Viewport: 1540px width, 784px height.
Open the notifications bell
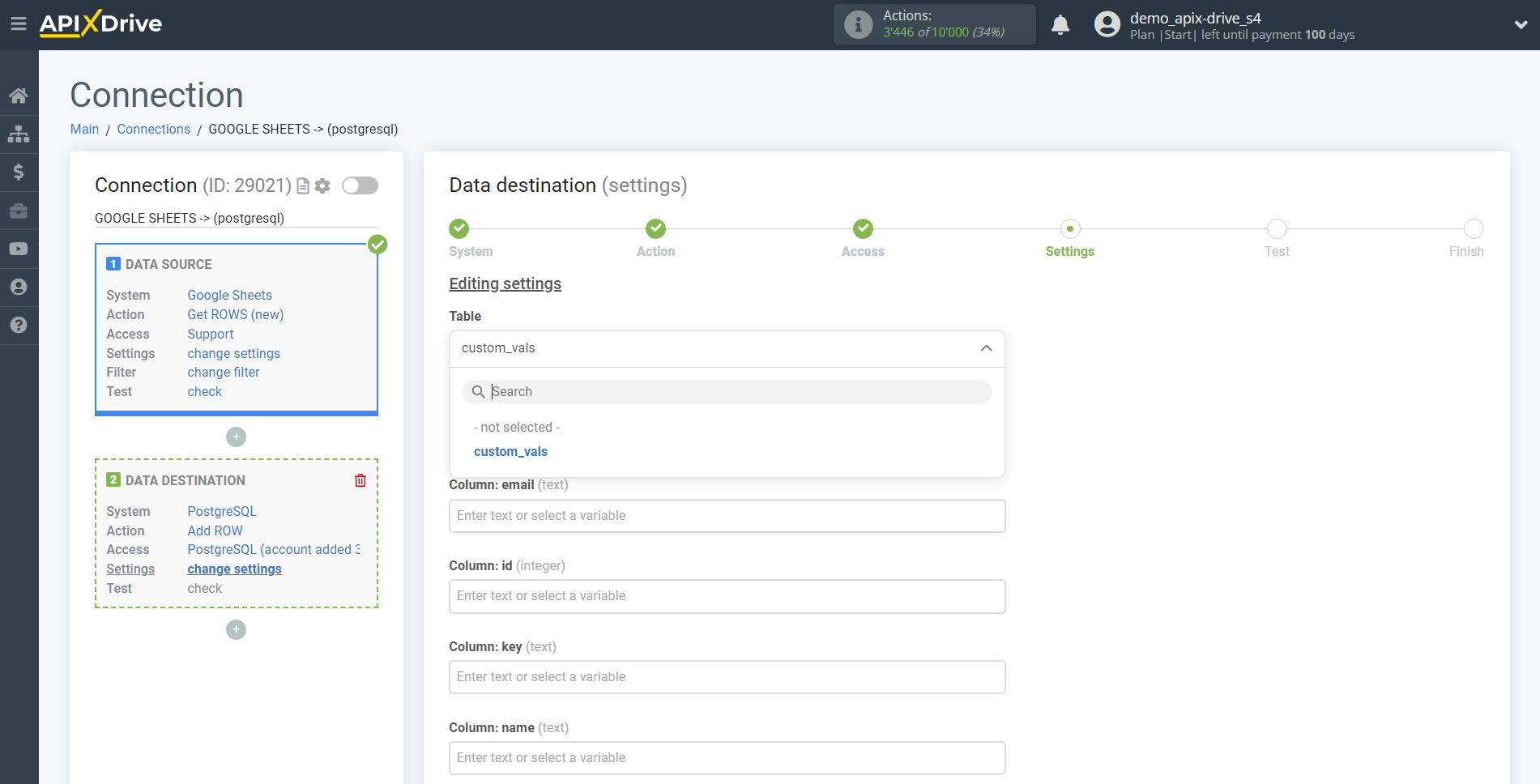[1060, 24]
